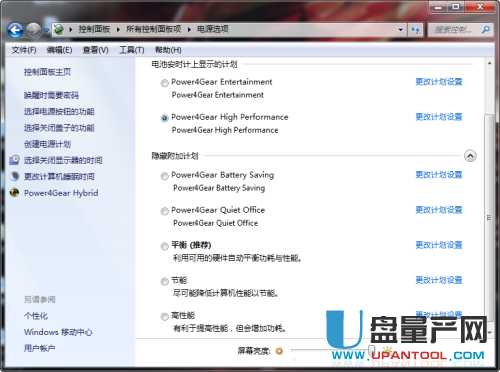The width and height of the screenshot is (500, 372).
Task: Collapse the 隐藏附加计划 section chevron
Action: point(470,156)
